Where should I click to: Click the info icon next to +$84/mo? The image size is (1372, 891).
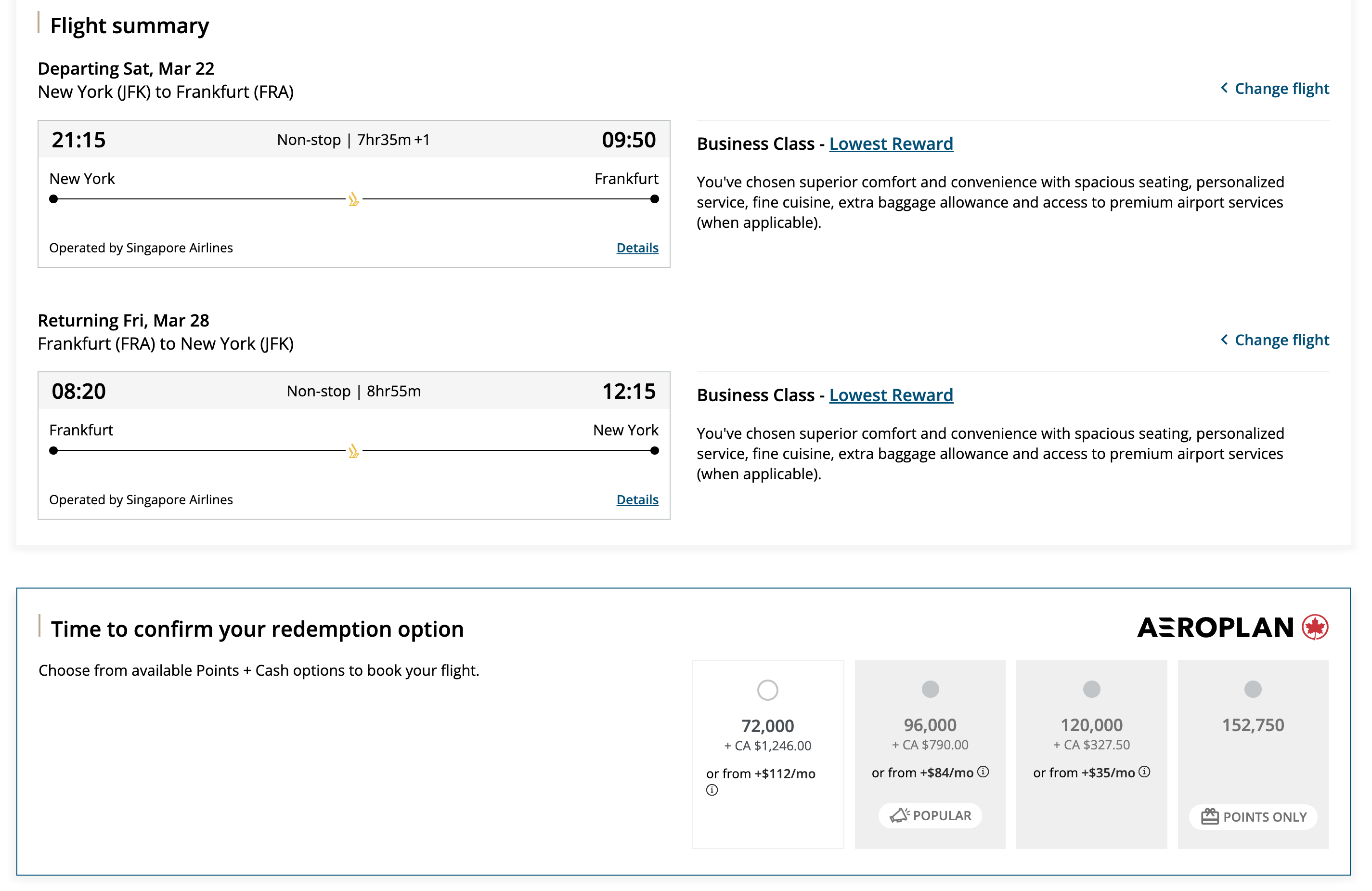click(x=983, y=771)
